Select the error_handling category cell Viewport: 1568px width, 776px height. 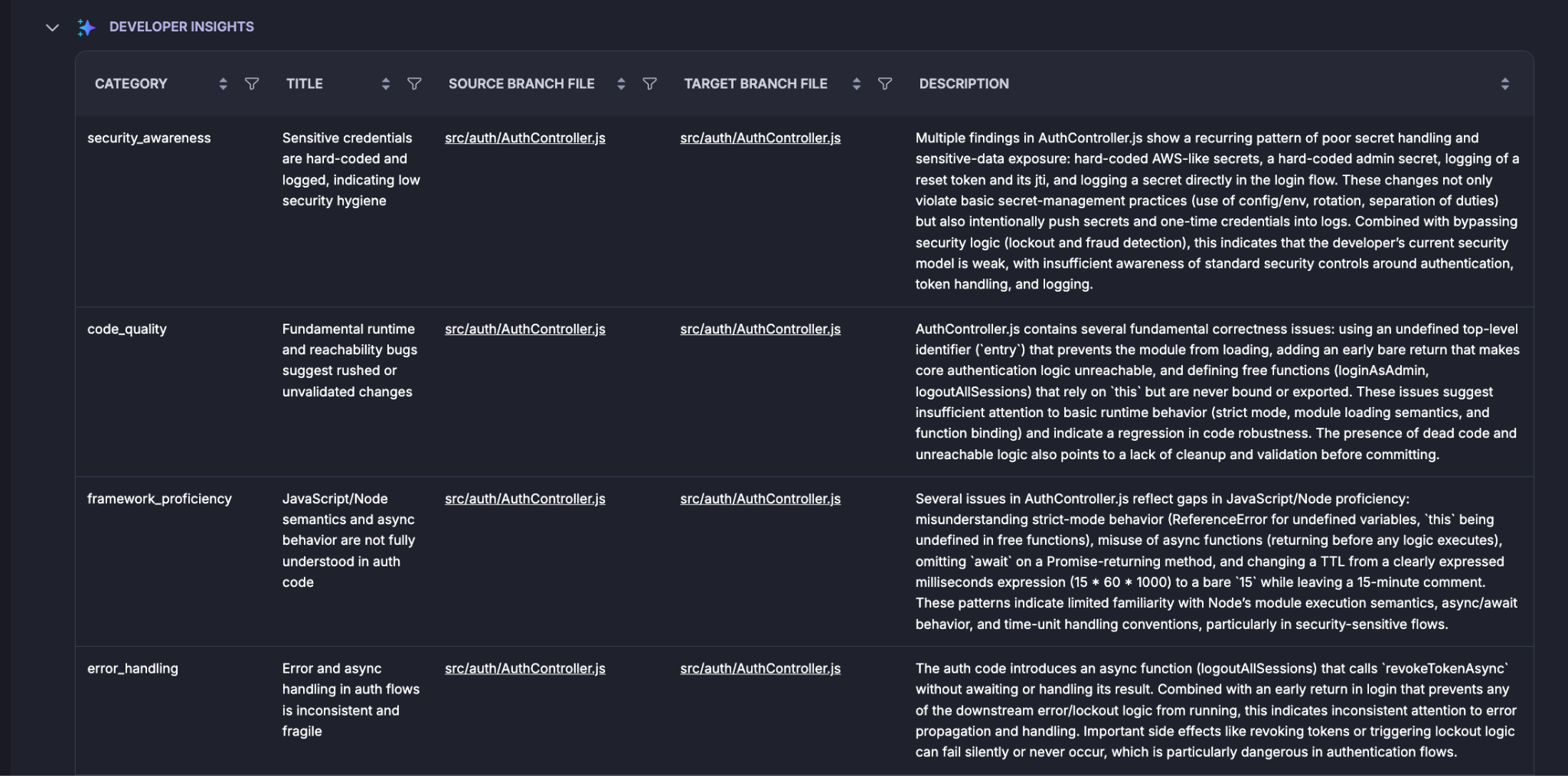pyautogui.click(x=132, y=669)
